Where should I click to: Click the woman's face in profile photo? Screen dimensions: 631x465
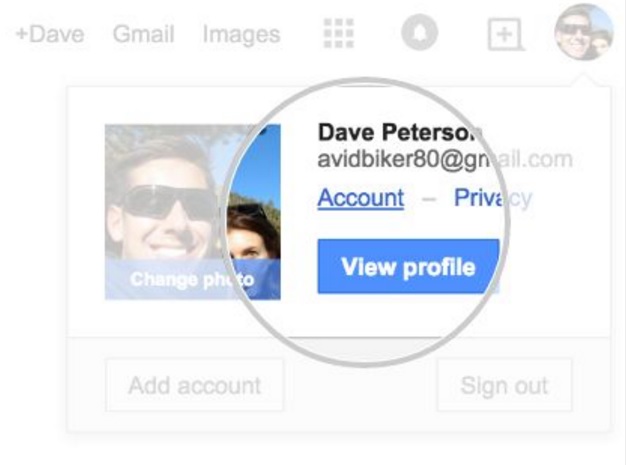pos(253,236)
